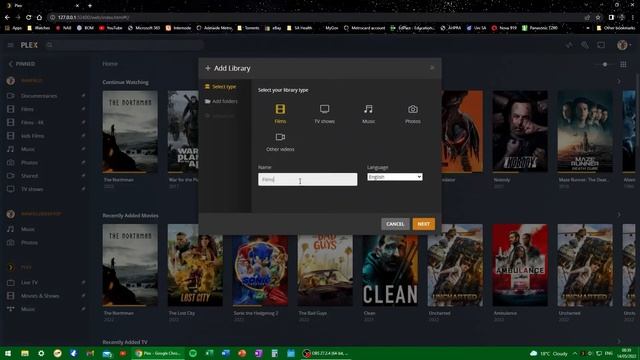
Task: Open the Plex hamburger menu
Action: (x=10, y=45)
